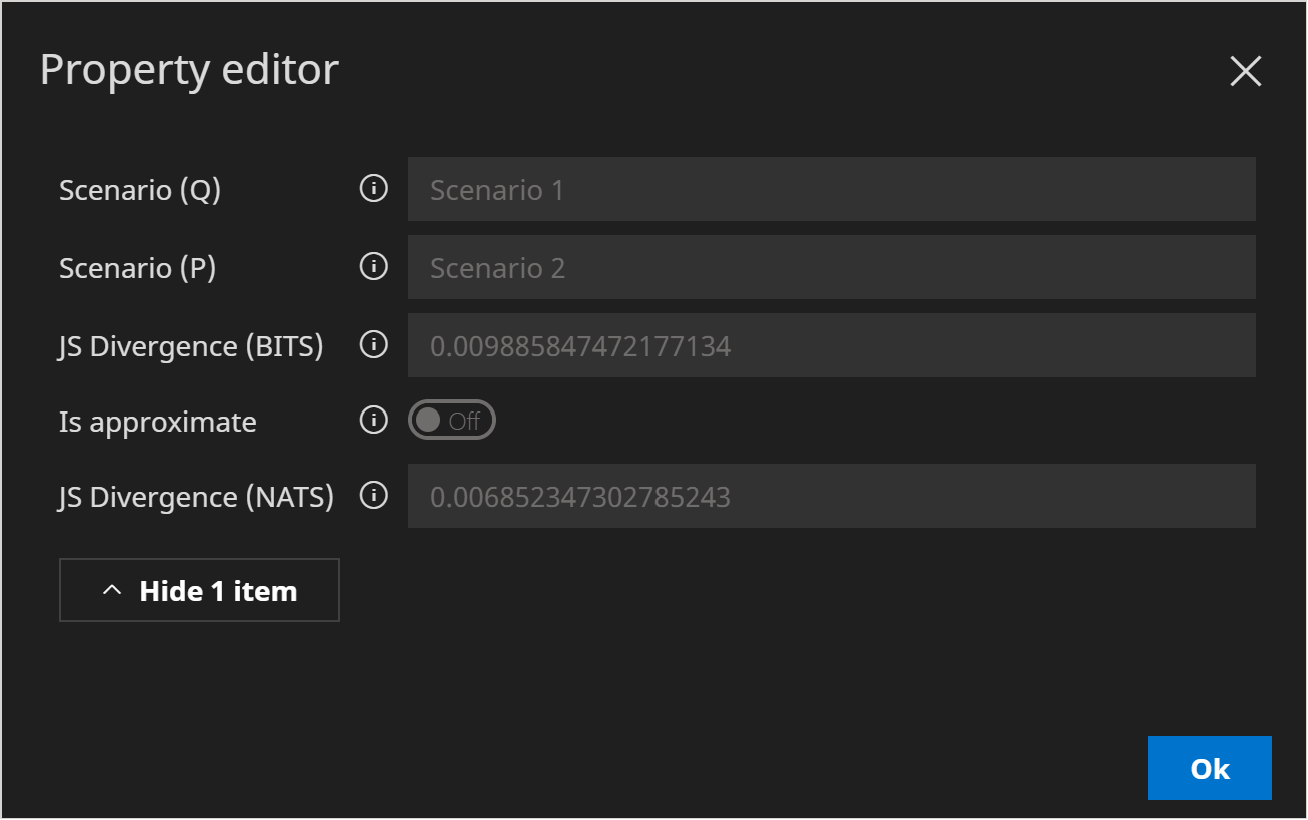Toggle the Is approximate switch

[451, 421]
